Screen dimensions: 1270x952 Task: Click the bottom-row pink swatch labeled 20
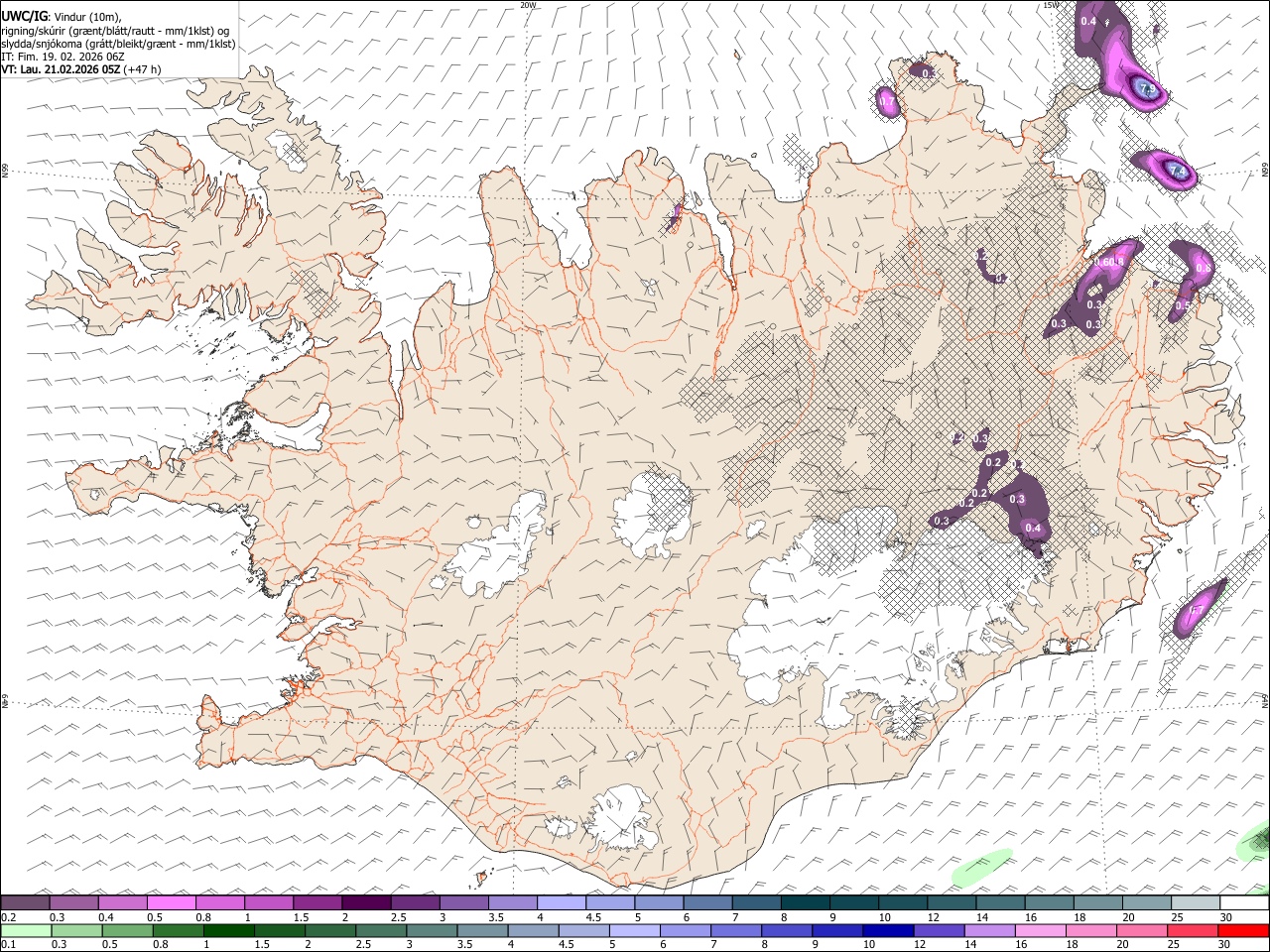[1141, 931]
